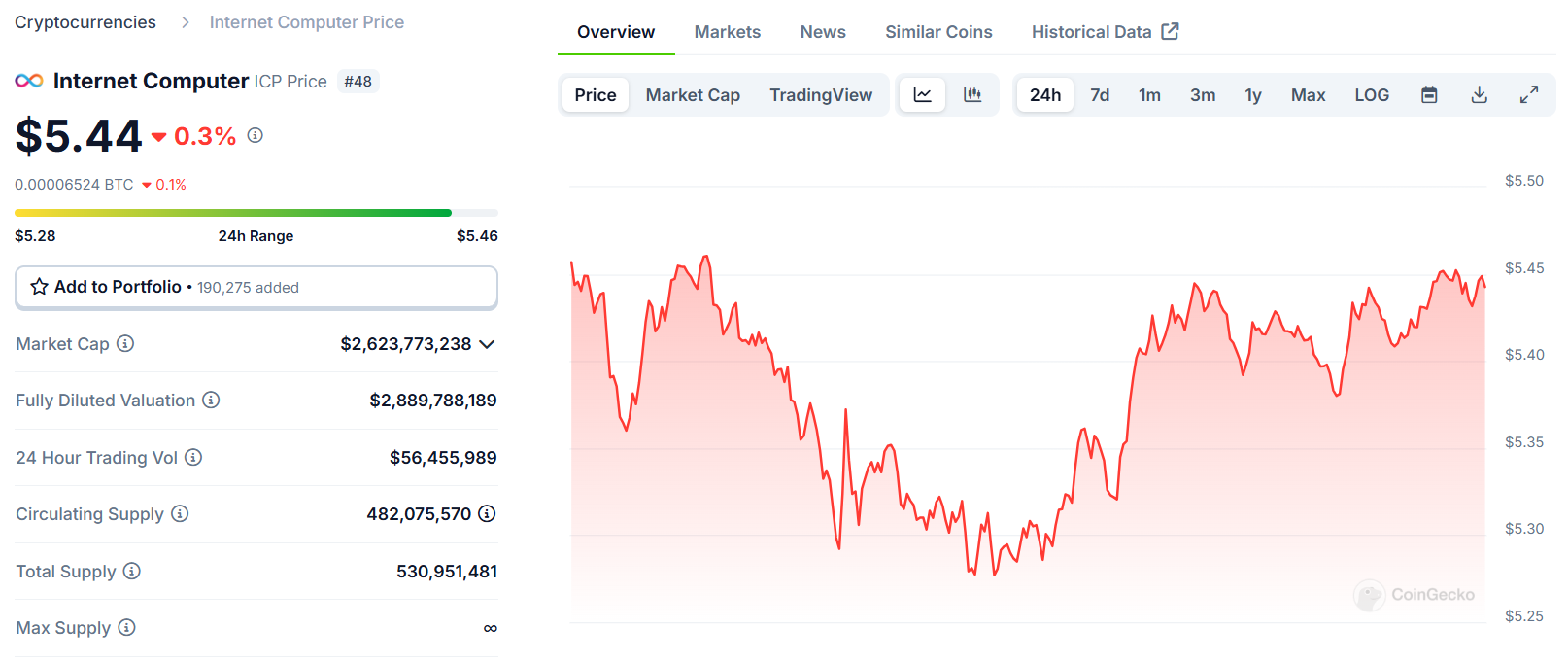This screenshot has height=663, width=1568.
Task: Click breadcrumb chevron separator arrow
Action: tap(185, 22)
